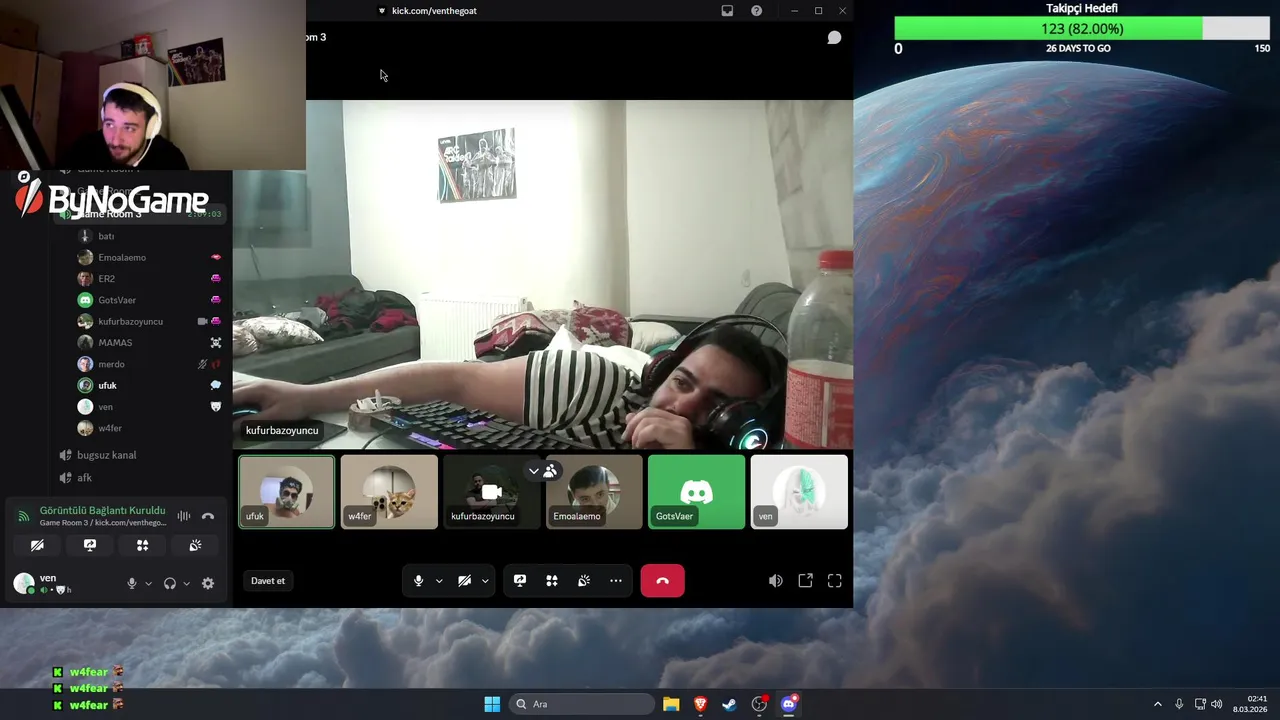Image resolution: width=1280 pixels, height=720 pixels.
Task: Disconnect using voice panel phone icon
Action: pos(208,516)
